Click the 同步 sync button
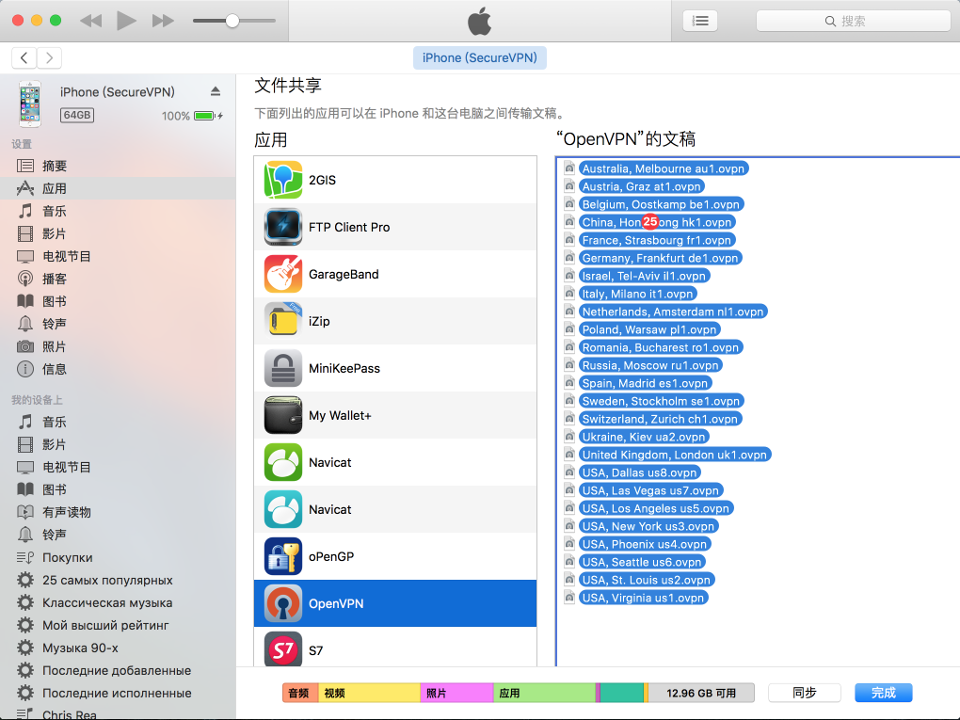This screenshot has height=720, width=960. pos(804,692)
